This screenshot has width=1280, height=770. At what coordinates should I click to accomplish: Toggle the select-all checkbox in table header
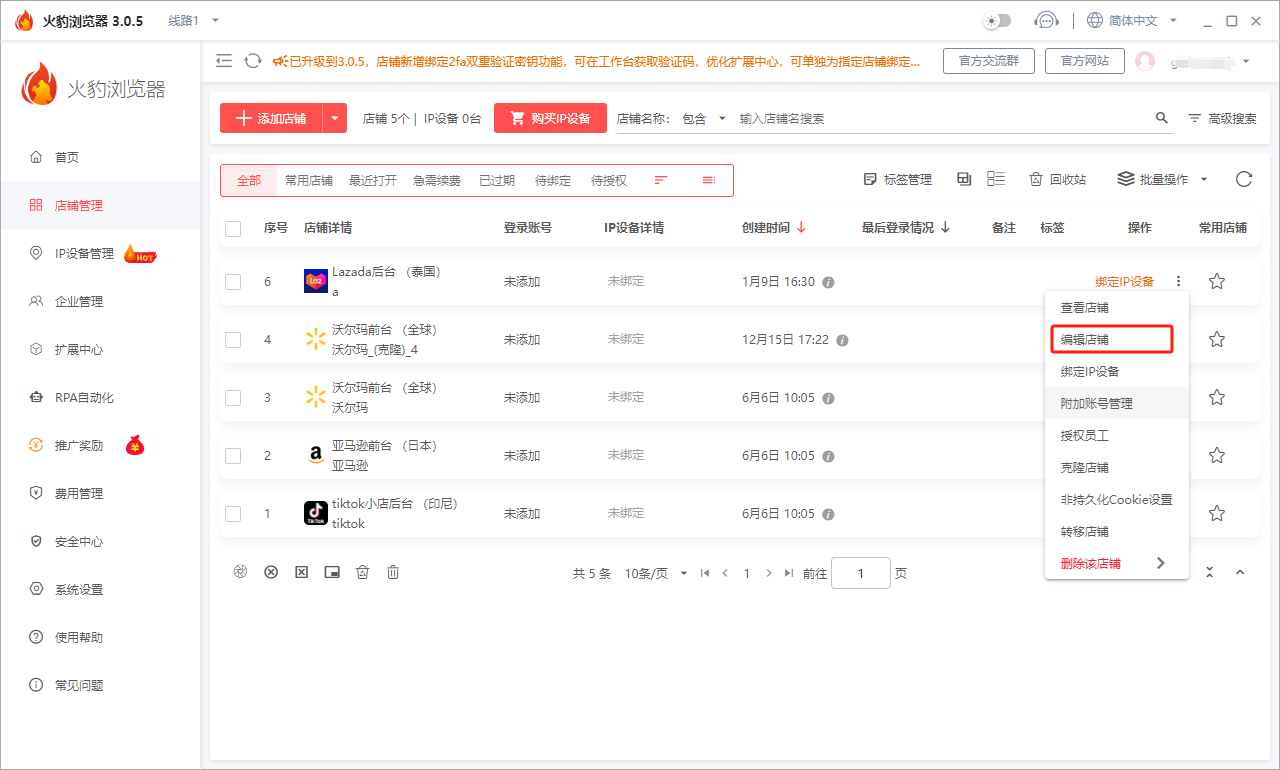coord(233,228)
